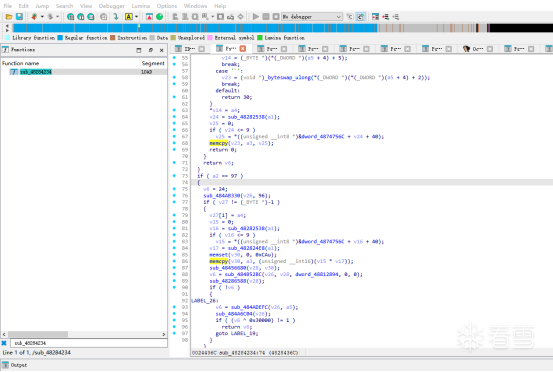Viewport: 553px width, 372px height.
Task: Click the navigation band right scroll arrow
Action: 7,30
